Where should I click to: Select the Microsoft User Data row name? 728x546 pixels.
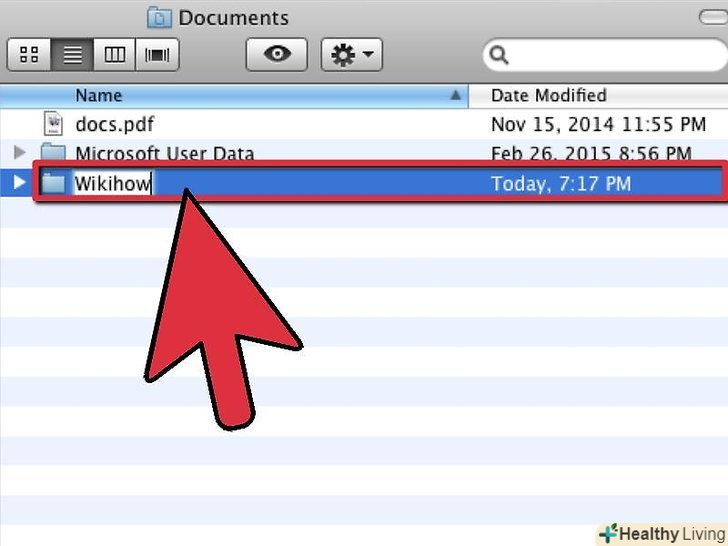point(164,153)
